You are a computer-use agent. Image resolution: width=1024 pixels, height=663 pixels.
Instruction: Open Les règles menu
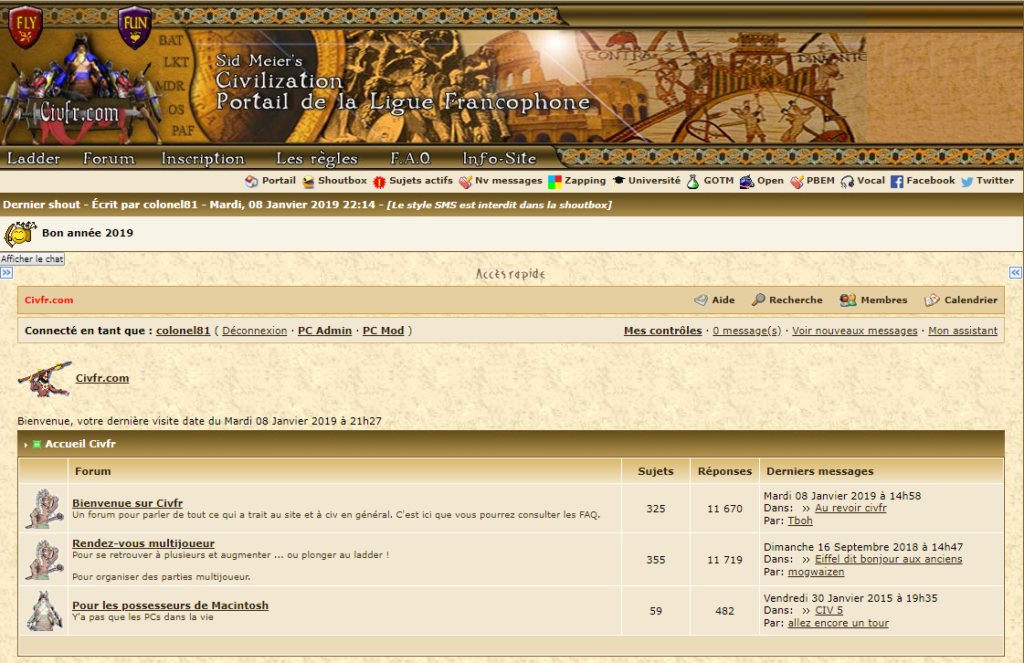pyautogui.click(x=317, y=159)
